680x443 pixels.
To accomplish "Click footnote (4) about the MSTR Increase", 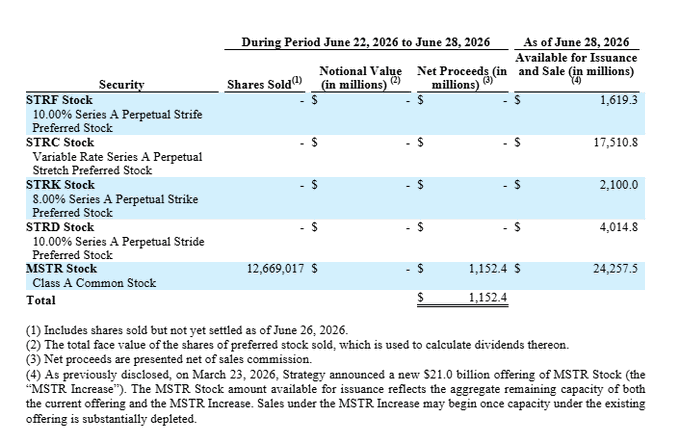I will click(x=336, y=397).
